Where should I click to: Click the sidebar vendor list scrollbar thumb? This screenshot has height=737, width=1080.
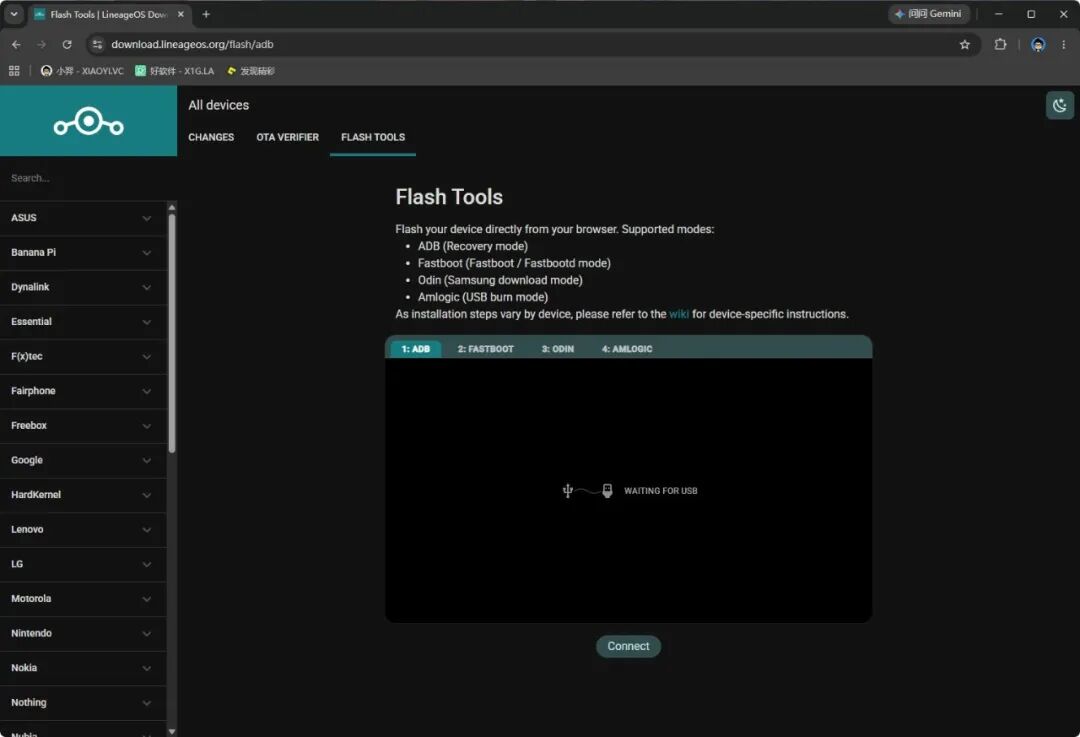coord(172,333)
